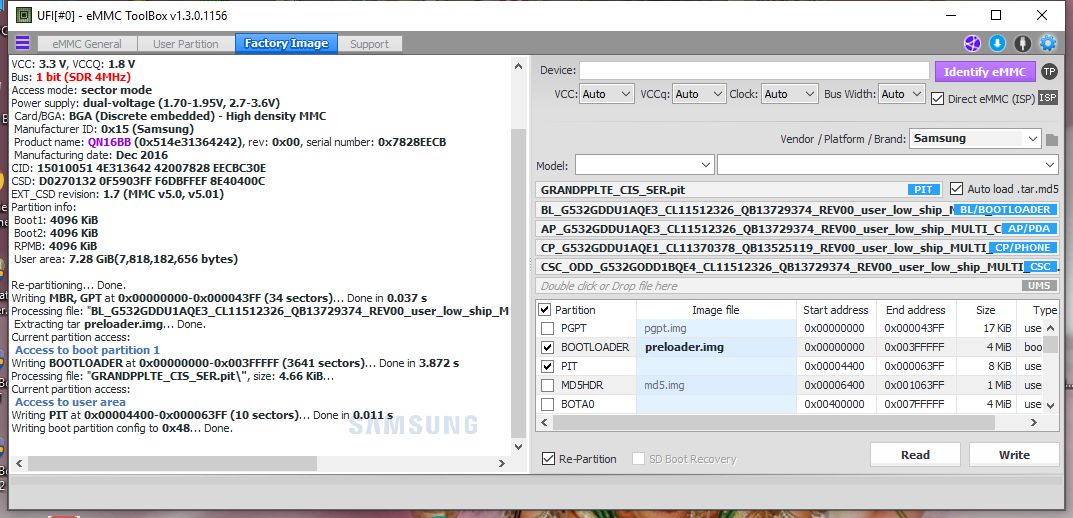Click the CP/PHONE file tag
The width and height of the screenshot is (1073, 518).
tap(1022, 248)
